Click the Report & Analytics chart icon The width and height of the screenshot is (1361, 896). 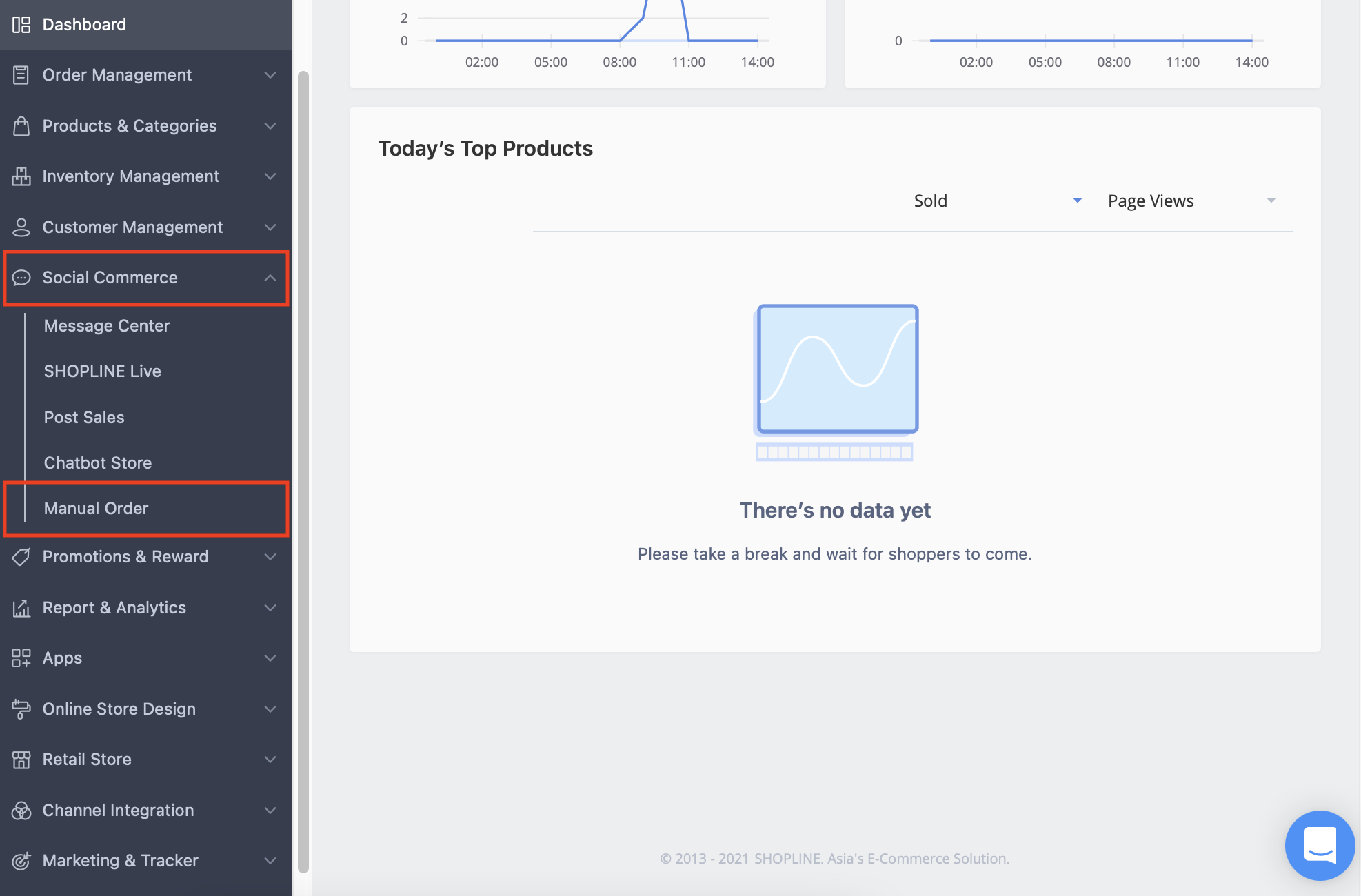pos(21,608)
